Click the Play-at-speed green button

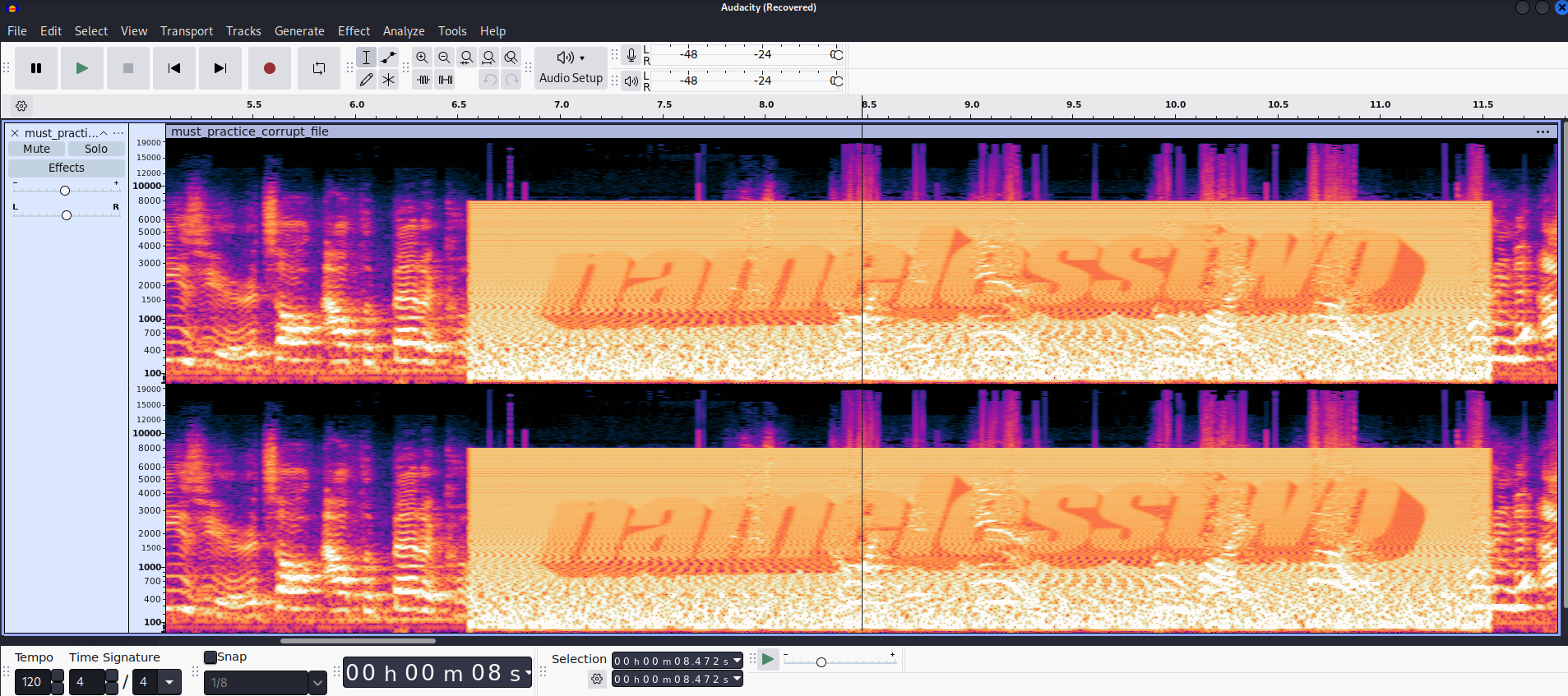(x=768, y=659)
